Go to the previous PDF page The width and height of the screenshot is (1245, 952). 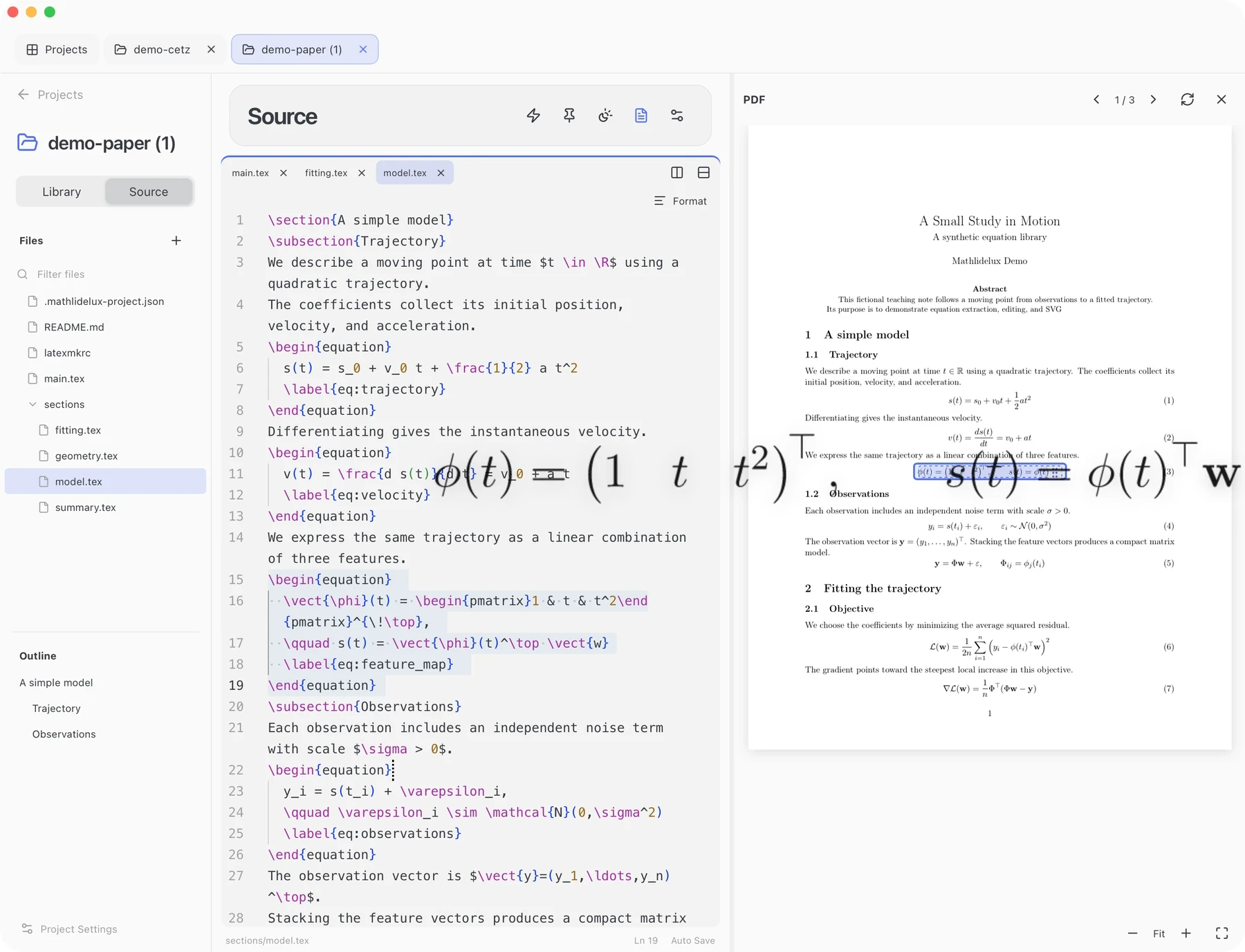tap(1096, 100)
